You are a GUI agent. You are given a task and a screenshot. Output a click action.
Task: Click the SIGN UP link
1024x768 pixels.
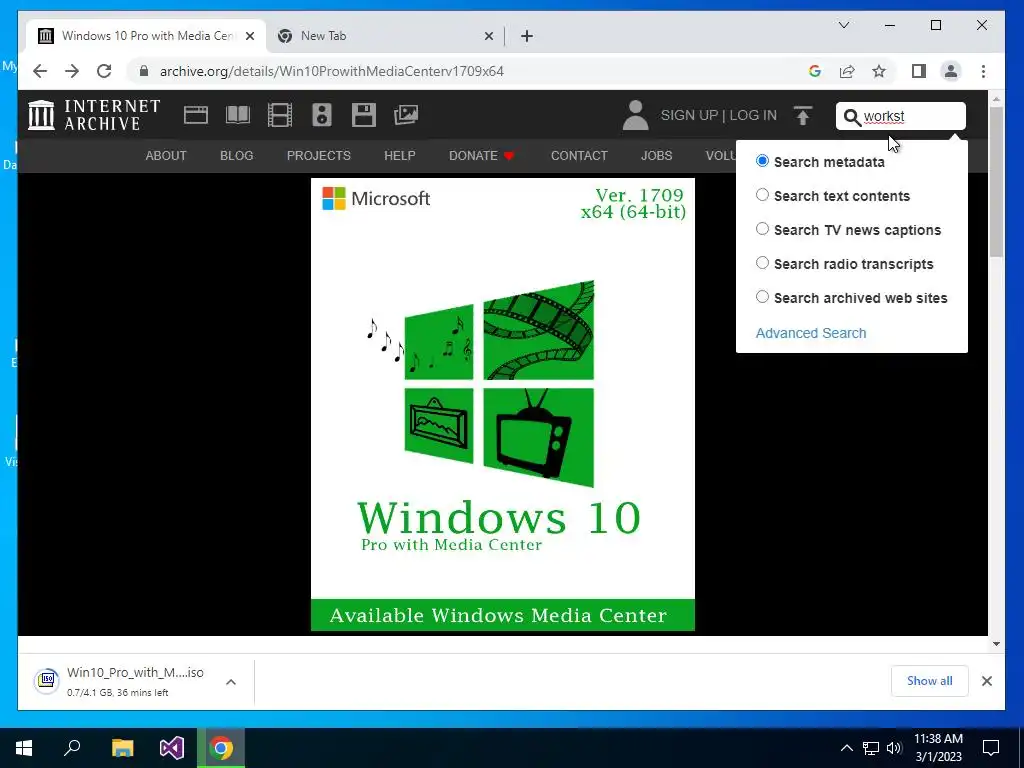(689, 116)
